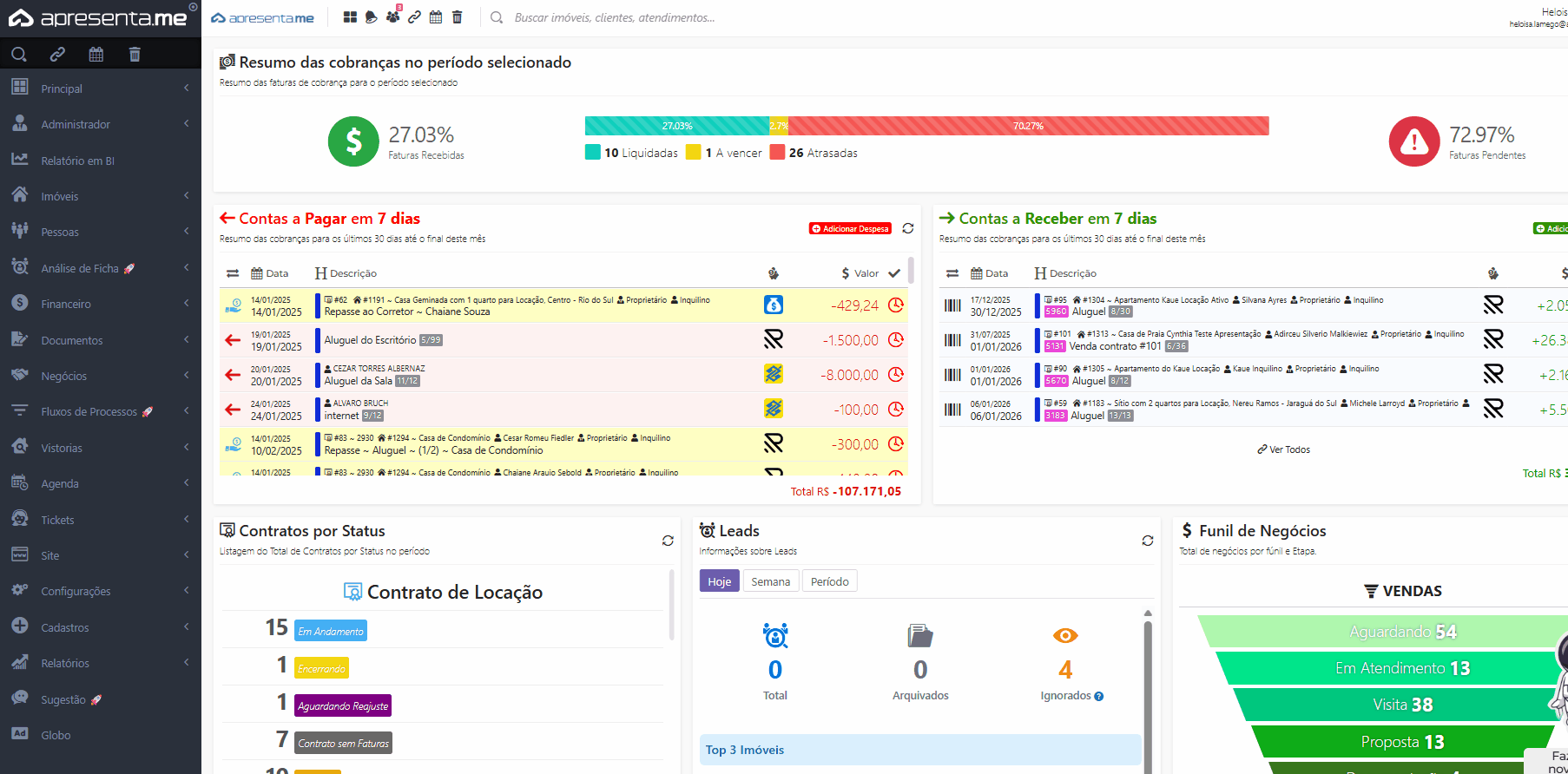Click the notifications bell icon
The width and height of the screenshot is (1568, 774).
(x=372, y=17)
